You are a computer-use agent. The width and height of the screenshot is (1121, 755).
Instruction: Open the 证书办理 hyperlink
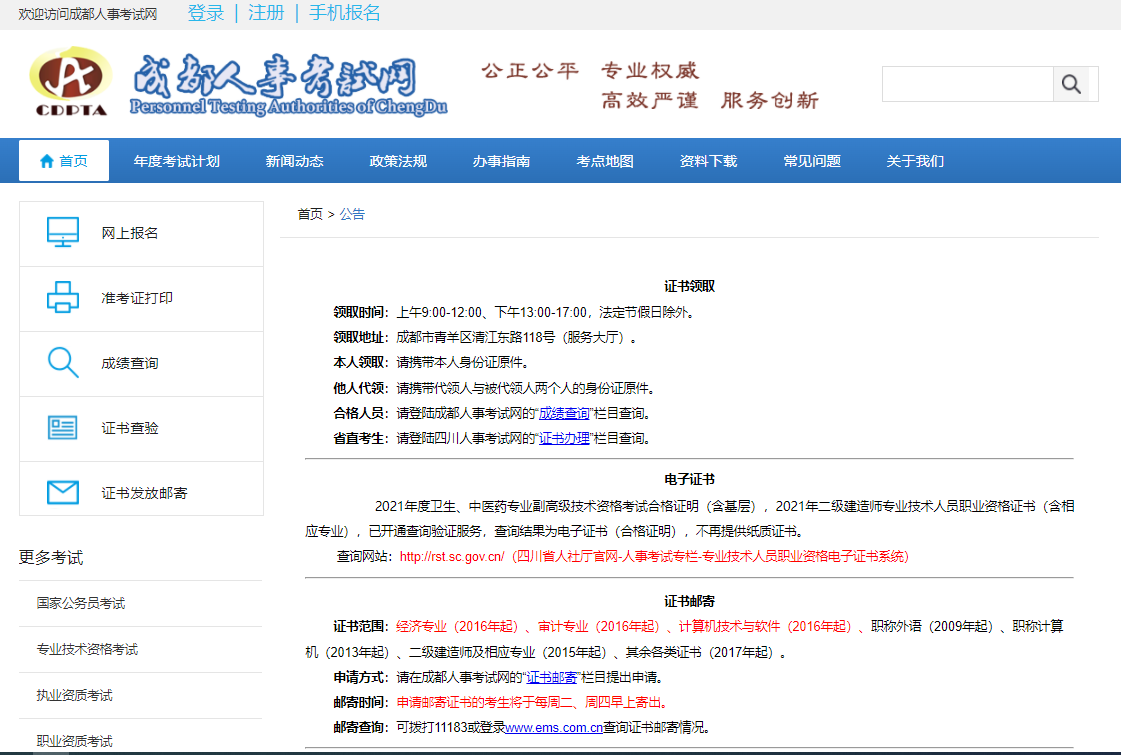pyautogui.click(x=564, y=438)
